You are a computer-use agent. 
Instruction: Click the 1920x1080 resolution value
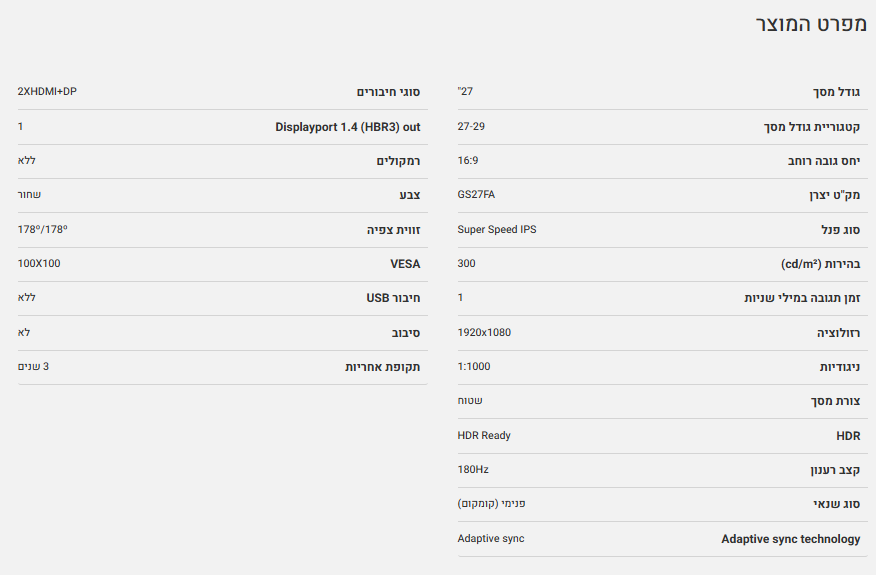click(x=484, y=332)
